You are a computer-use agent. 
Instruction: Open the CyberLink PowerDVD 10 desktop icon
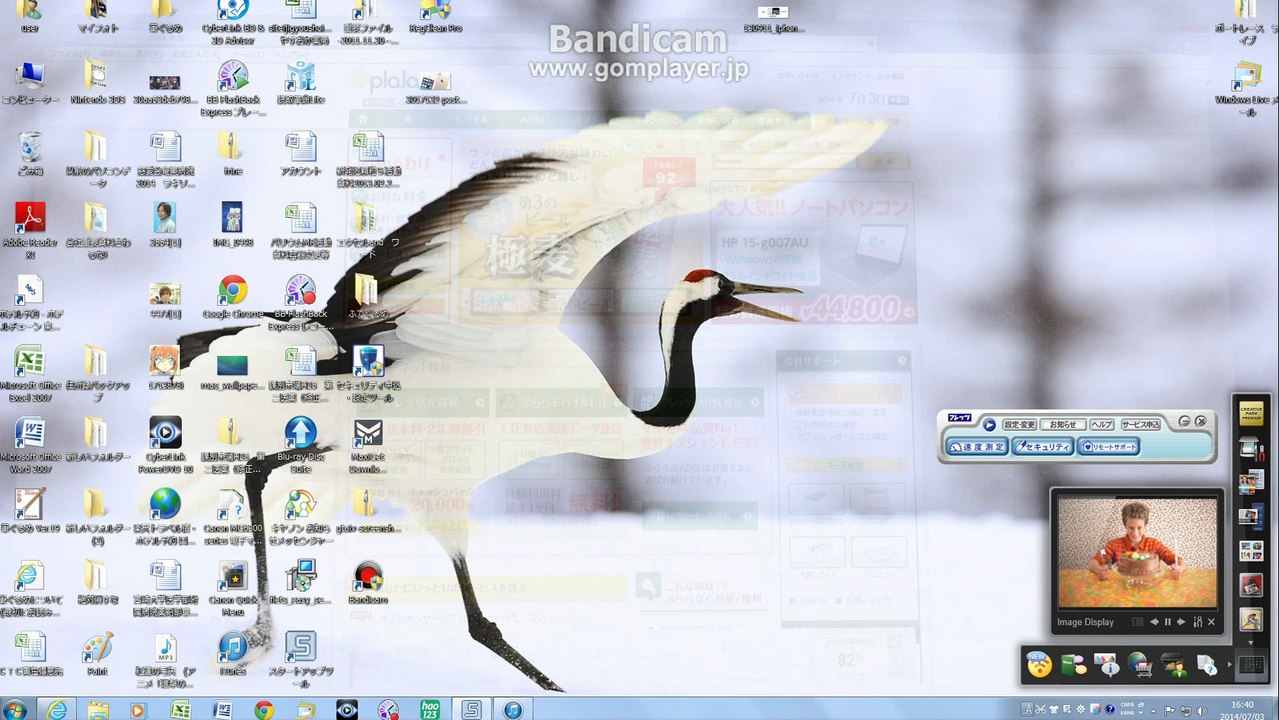click(165, 445)
